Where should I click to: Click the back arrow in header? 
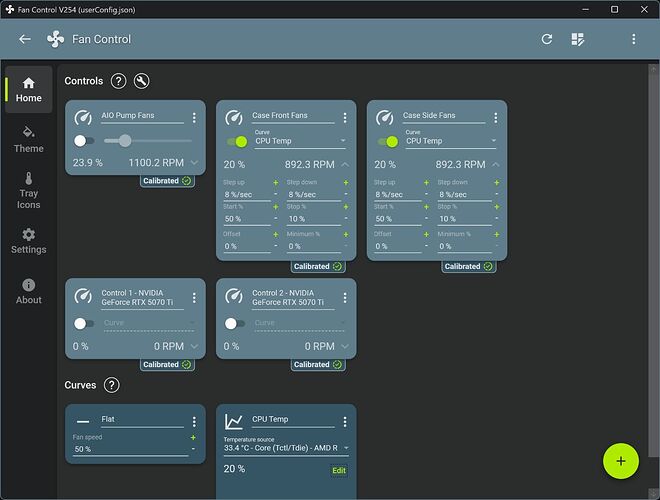25,39
